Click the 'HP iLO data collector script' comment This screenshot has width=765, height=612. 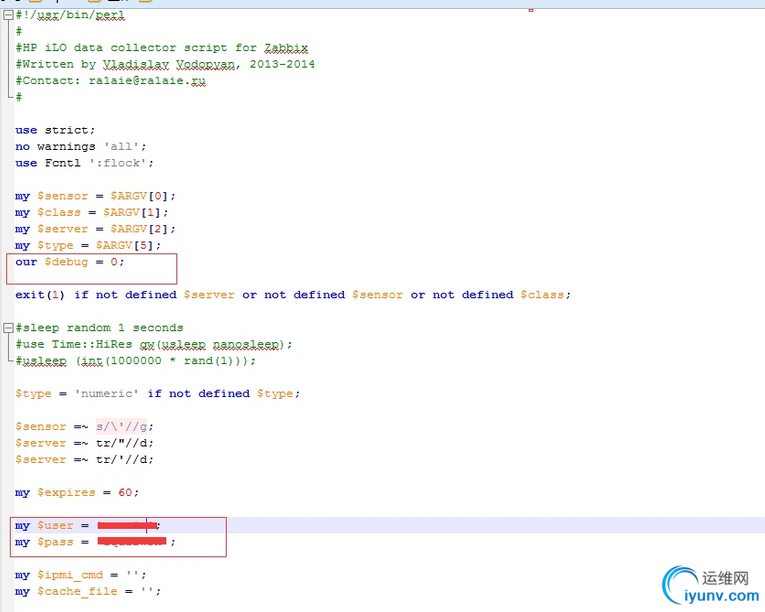(161, 48)
